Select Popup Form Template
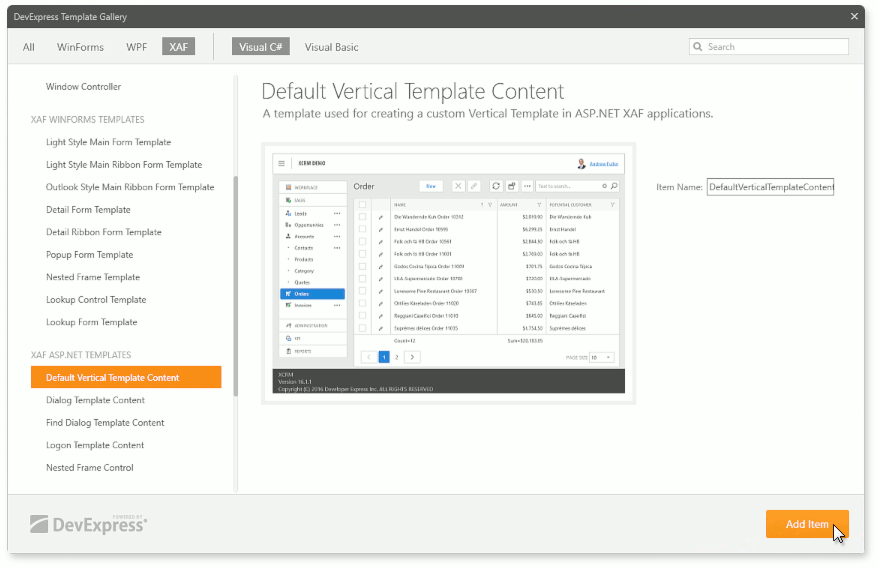 coord(90,254)
